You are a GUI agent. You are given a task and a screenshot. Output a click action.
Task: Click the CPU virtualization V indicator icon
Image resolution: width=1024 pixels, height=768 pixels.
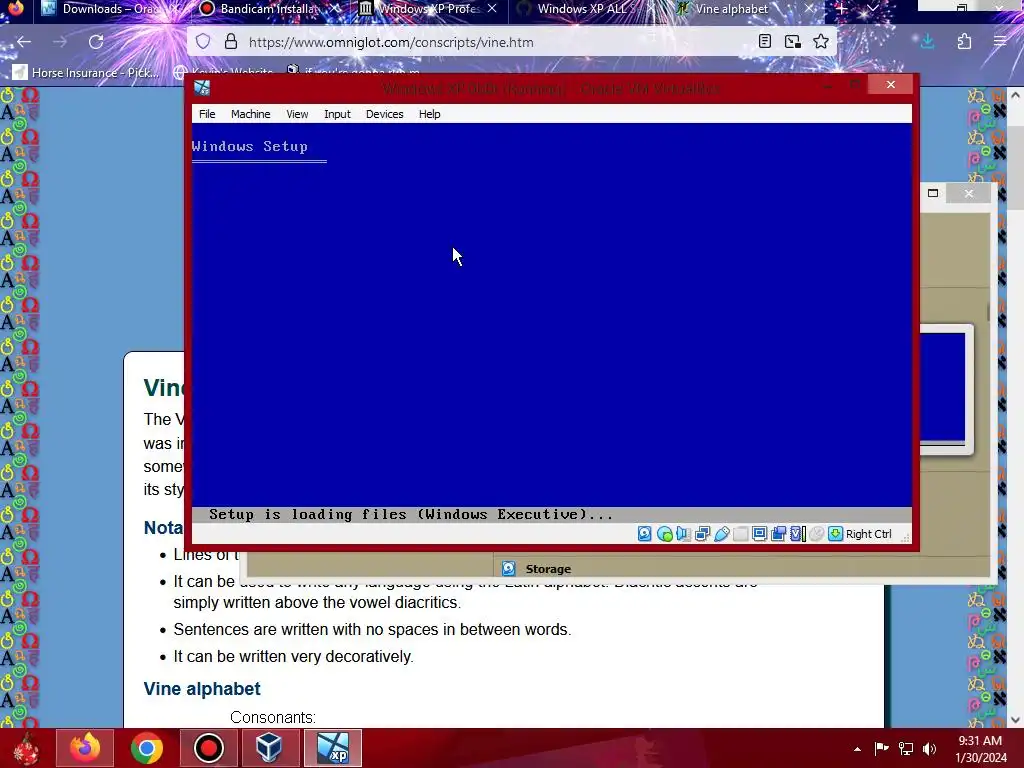pos(797,534)
